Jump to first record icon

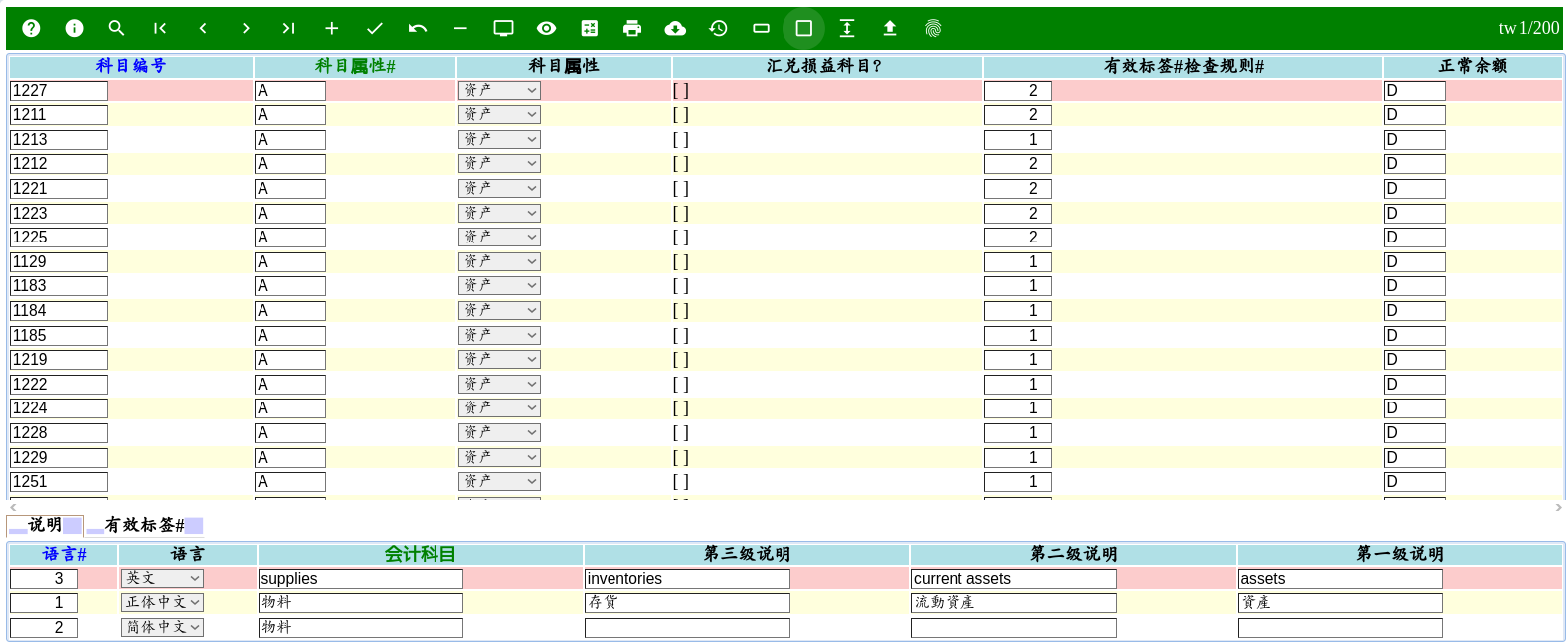[159, 28]
